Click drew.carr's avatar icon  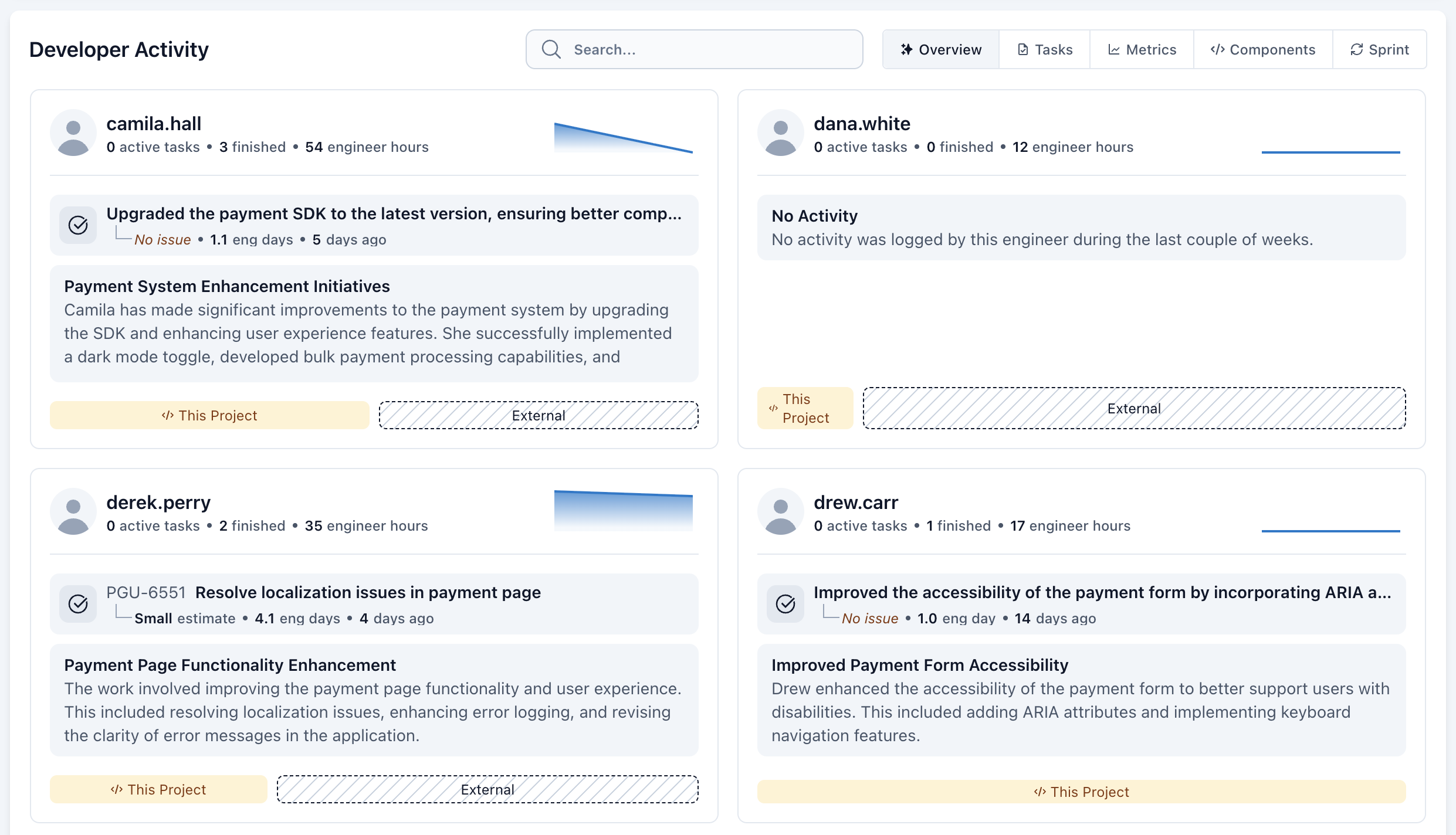point(781,512)
